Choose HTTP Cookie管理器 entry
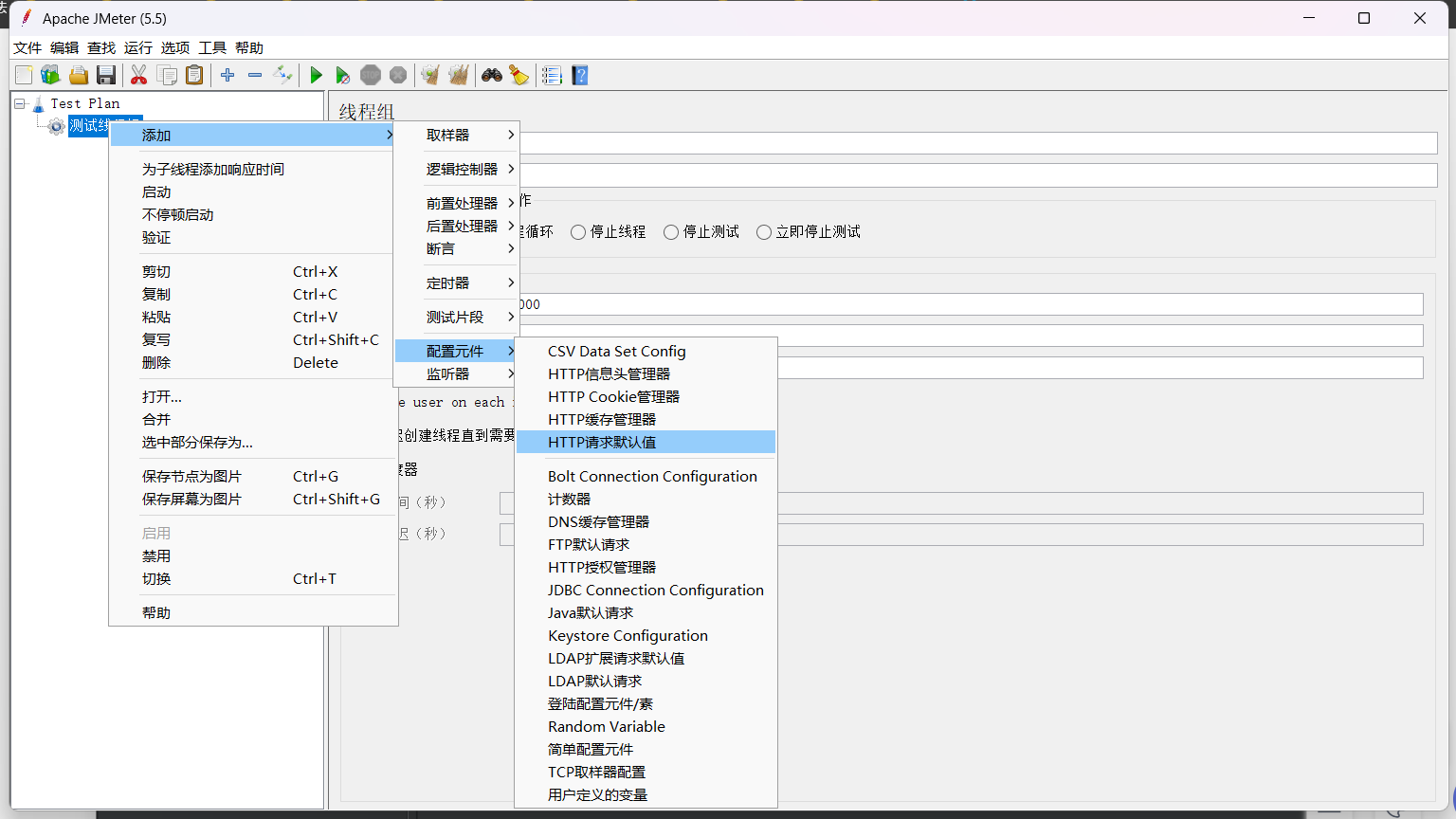This screenshot has width=1456, height=819. (x=646, y=397)
